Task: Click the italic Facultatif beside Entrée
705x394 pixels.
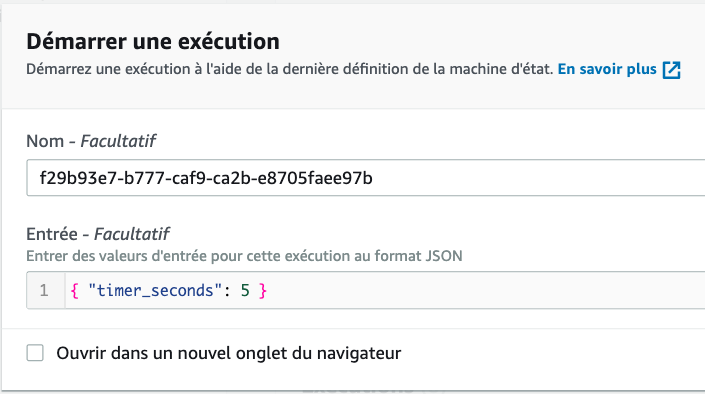Action: 132,234
